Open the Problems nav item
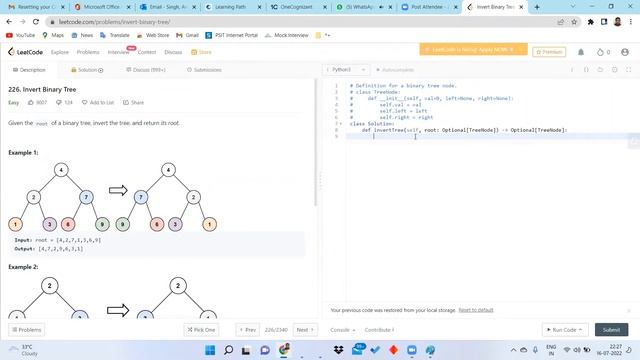The height and width of the screenshot is (360, 640). (88, 52)
